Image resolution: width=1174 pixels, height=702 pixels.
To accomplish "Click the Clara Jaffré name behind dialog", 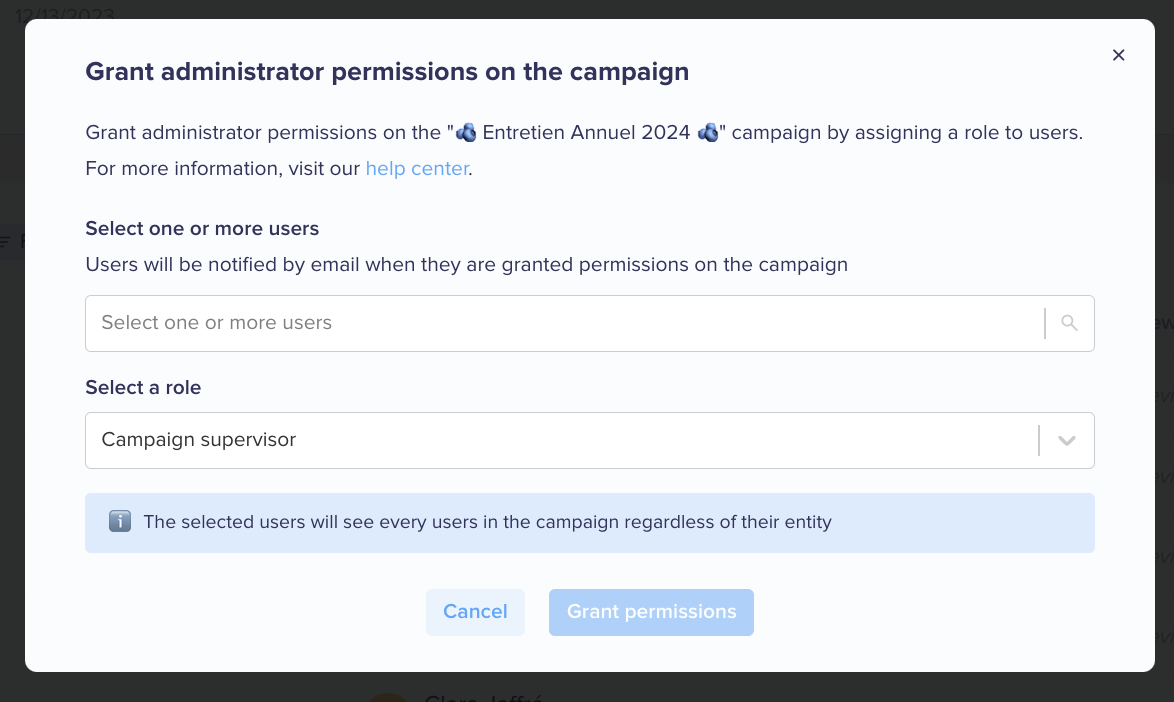I will tap(483, 696).
